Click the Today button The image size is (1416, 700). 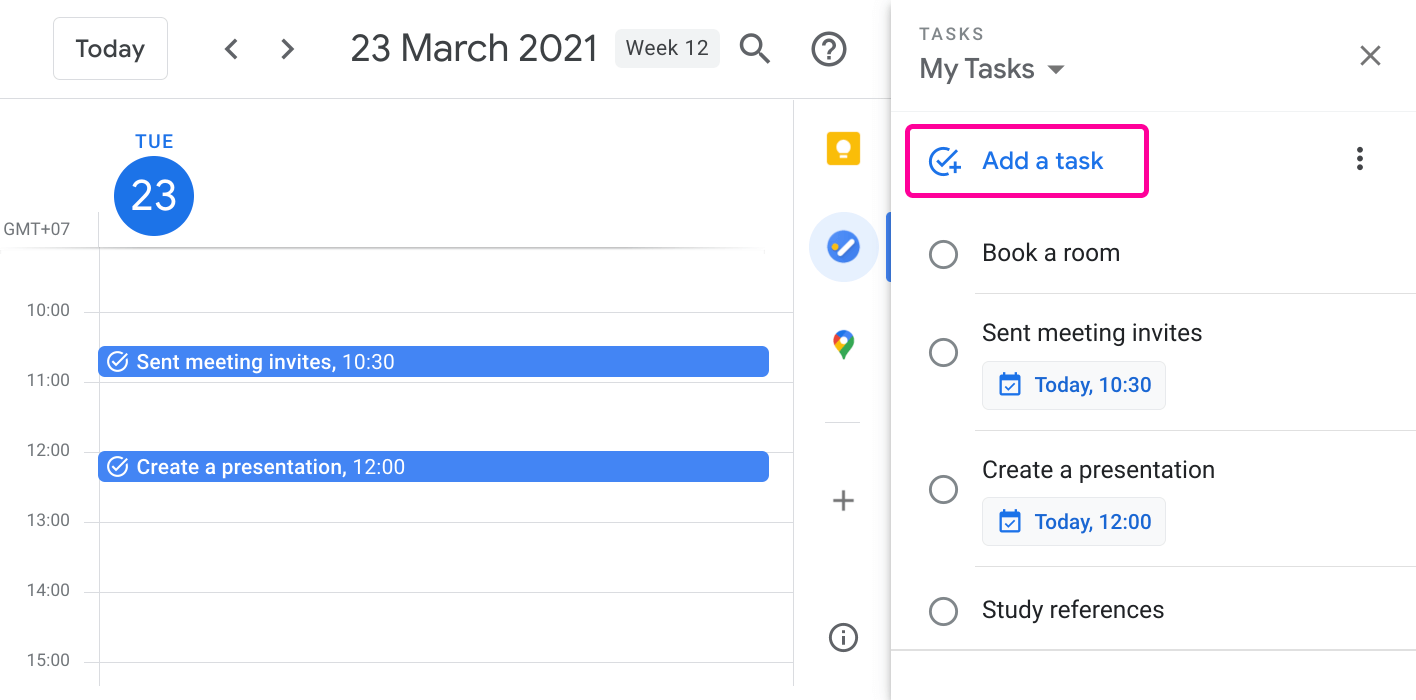[110, 48]
